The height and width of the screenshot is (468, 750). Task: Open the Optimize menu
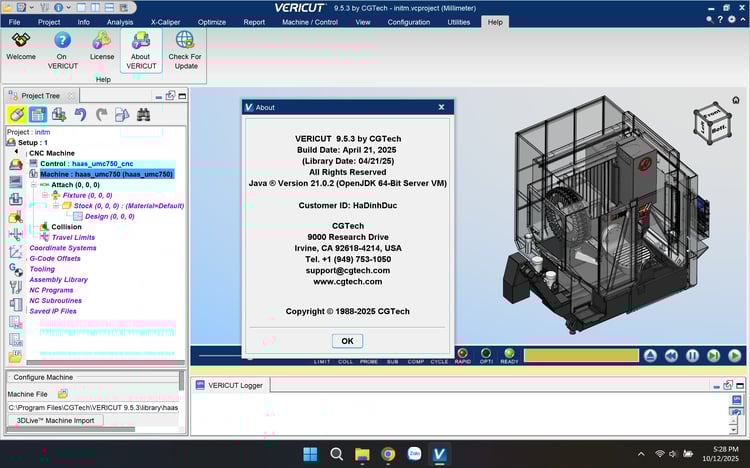point(211,22)
